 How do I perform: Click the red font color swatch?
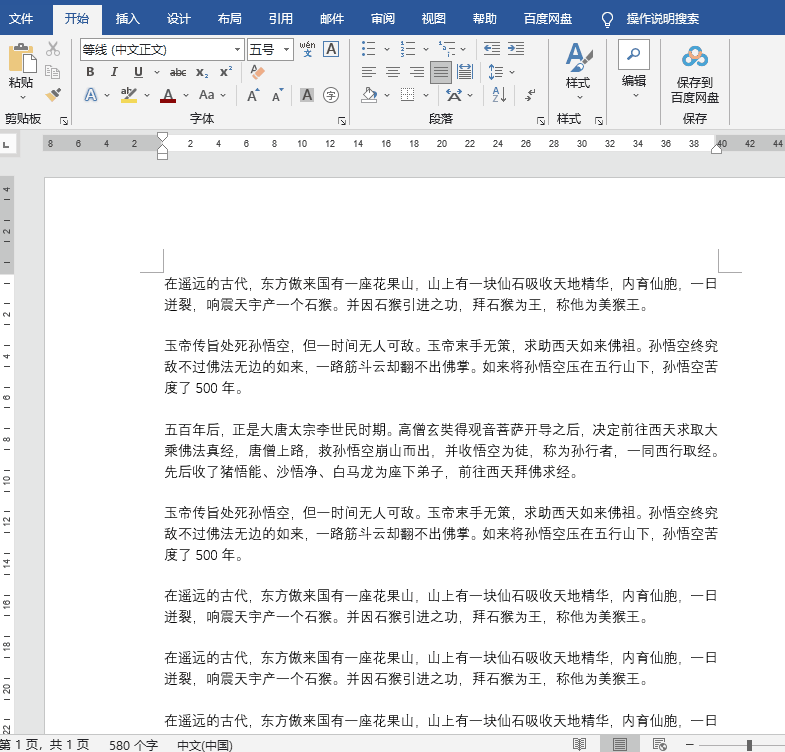(x=167, y=96)
